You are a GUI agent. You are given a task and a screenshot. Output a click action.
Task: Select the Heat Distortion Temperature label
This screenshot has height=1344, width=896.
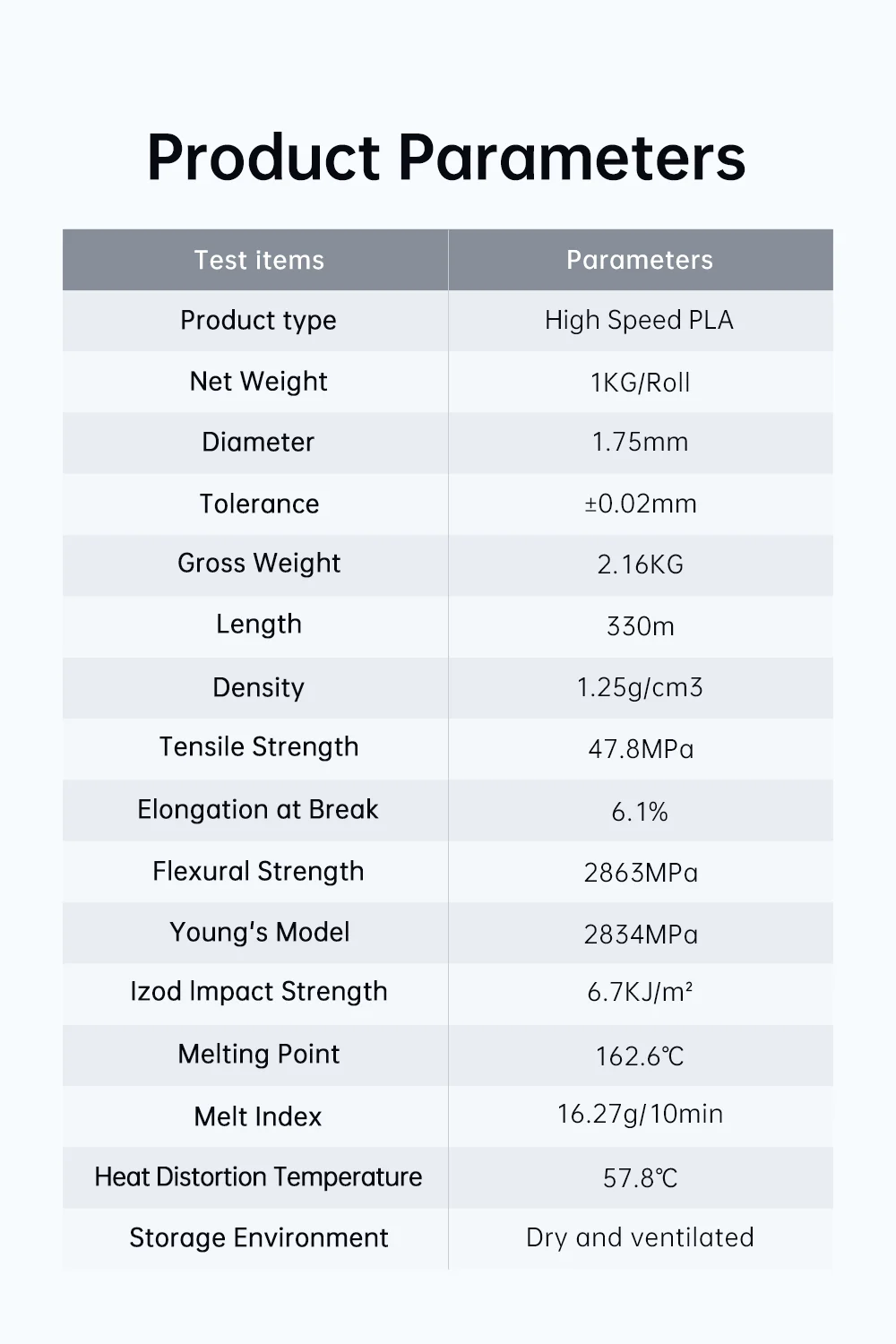coord(258,1176)
